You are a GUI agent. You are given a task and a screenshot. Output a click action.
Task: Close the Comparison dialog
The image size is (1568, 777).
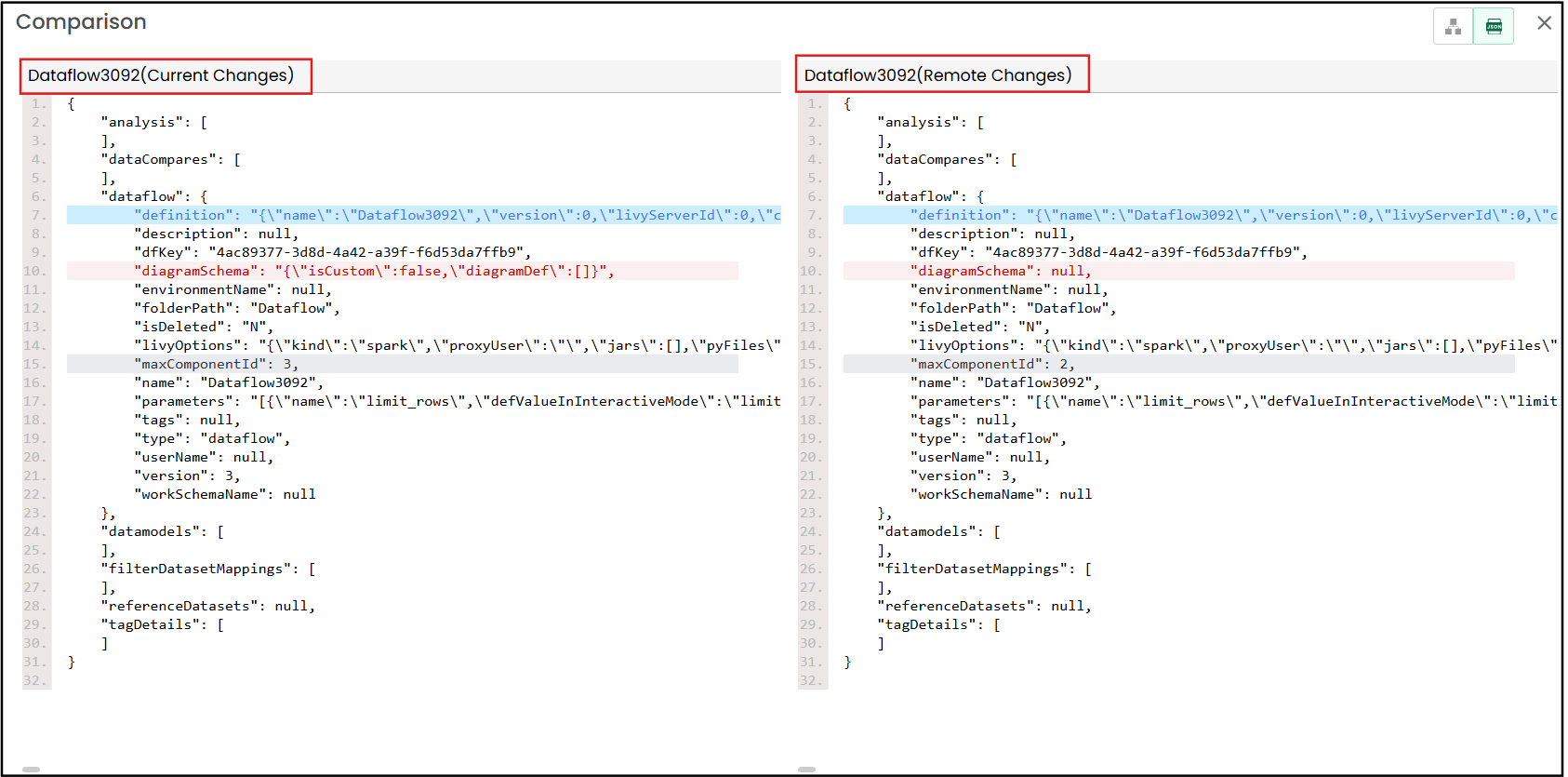pos(1544,23)
